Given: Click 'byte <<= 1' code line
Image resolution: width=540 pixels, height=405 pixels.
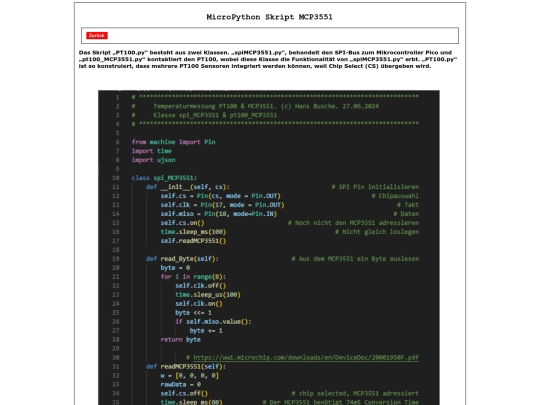Looking at the screenshot, I should click(193, 312).
